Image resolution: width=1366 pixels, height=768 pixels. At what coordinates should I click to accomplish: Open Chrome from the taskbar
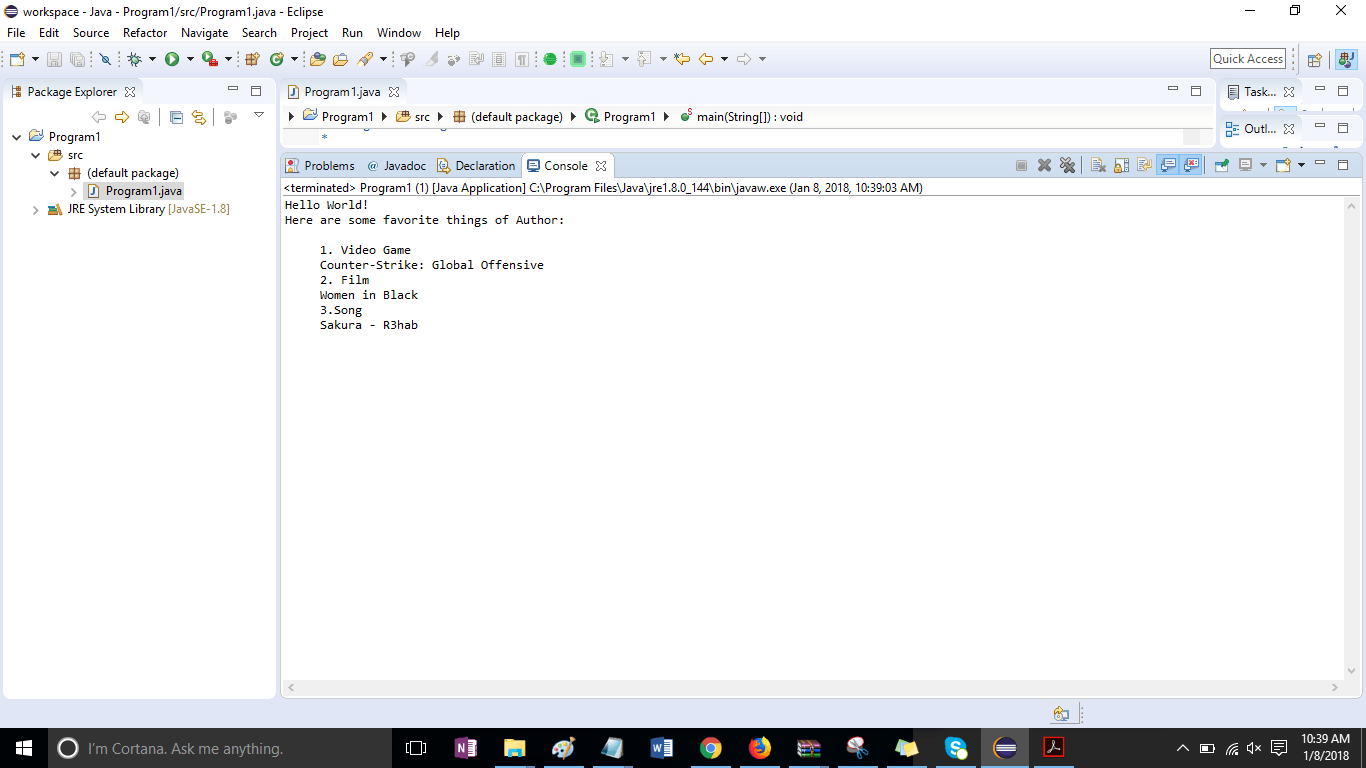[711, 748]
